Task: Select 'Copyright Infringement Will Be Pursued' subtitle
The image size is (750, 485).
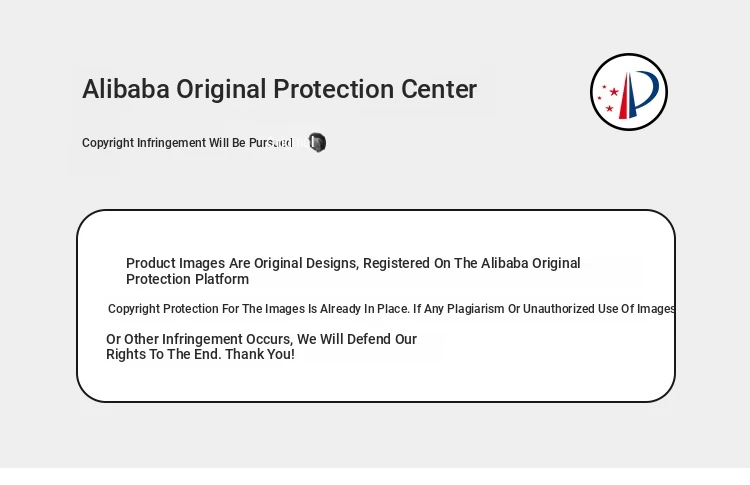Action: [x=187, y=143]
